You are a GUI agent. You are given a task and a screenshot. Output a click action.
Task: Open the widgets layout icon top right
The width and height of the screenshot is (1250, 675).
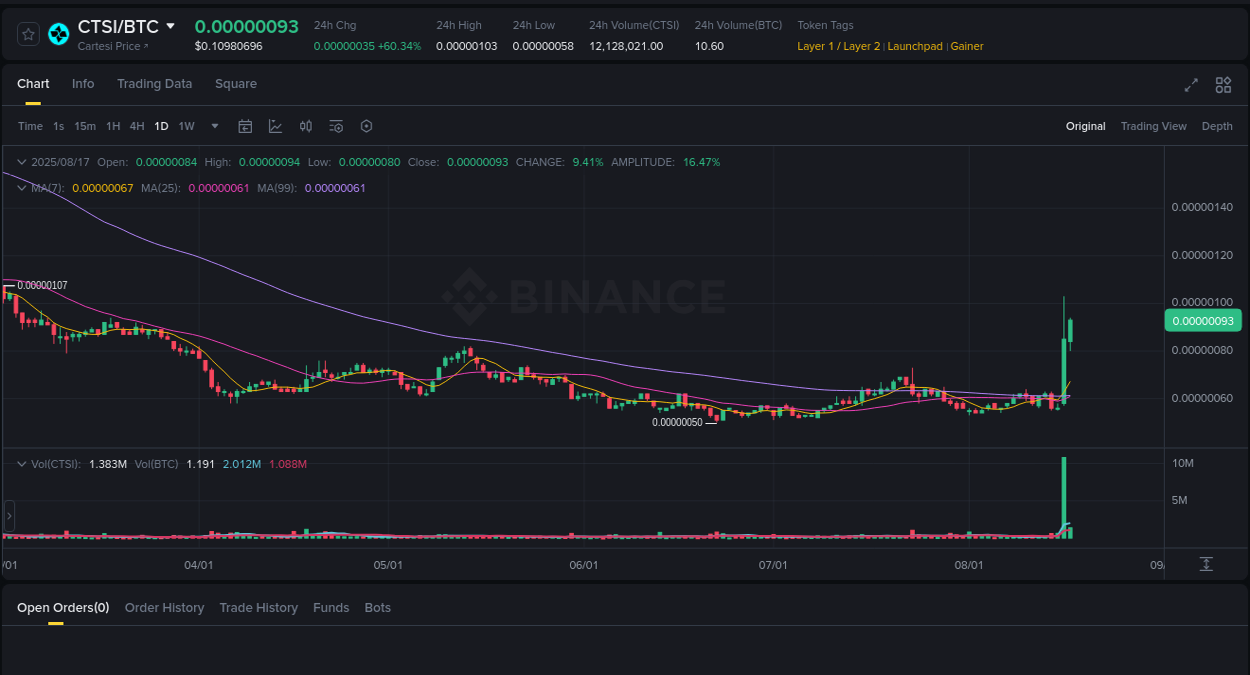coord(1223,85)
